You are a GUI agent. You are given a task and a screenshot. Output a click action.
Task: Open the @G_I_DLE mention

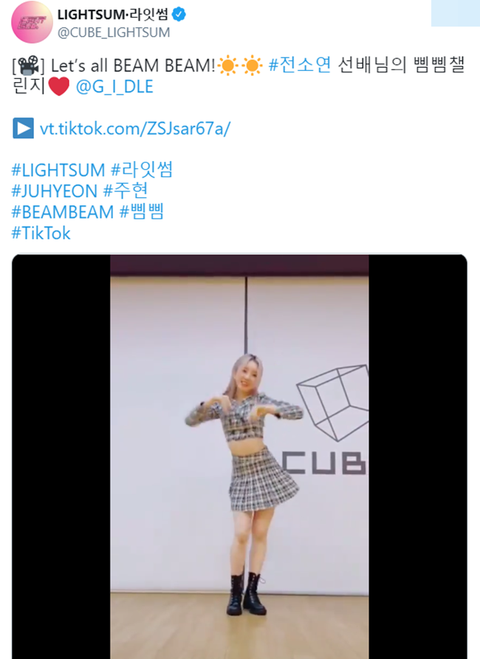pyautogui.click(x=114, y=87)
